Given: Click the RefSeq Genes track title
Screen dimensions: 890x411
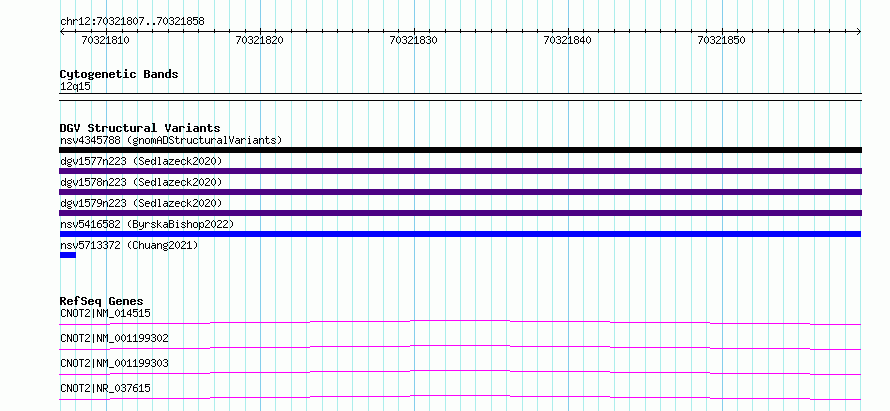Looking at the screenshot, I should point(102,301).
